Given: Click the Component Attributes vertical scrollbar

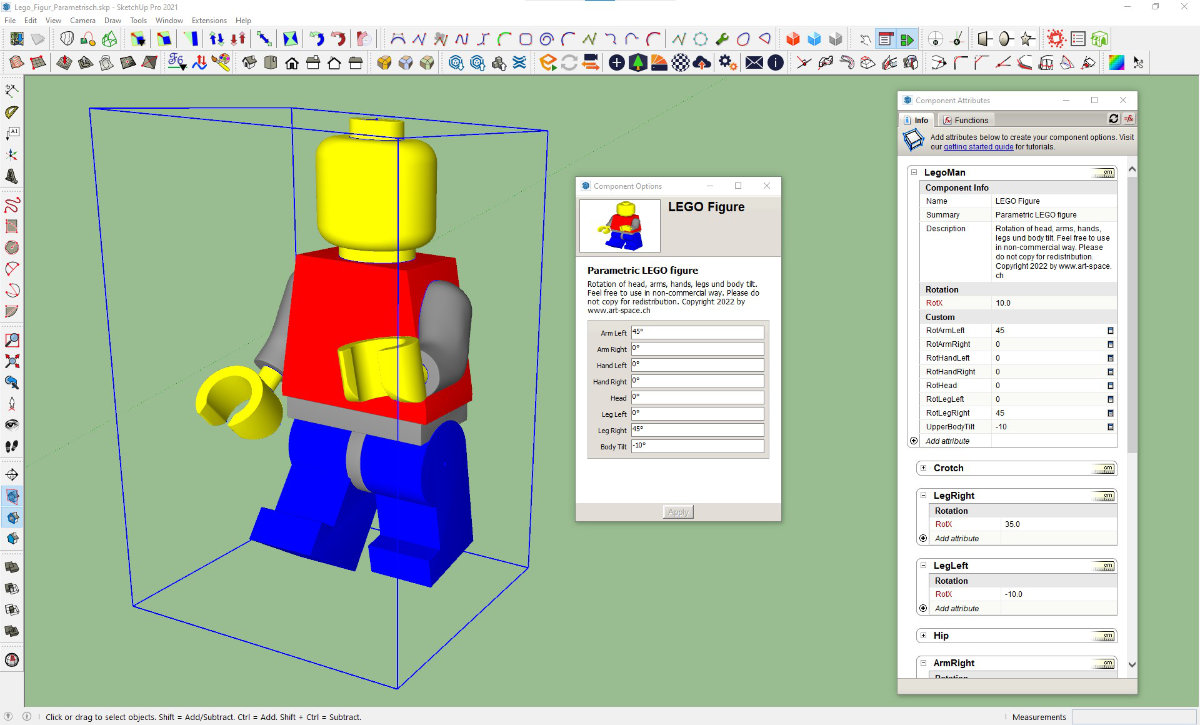Looking at the screenshot, I should coord(1132,418).
